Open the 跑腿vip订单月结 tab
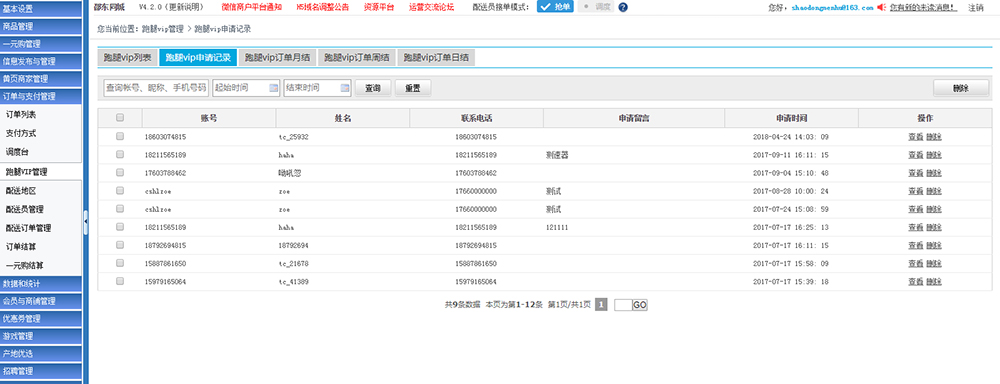Viewport: 1000px width, 384px height. click(277, 57)
